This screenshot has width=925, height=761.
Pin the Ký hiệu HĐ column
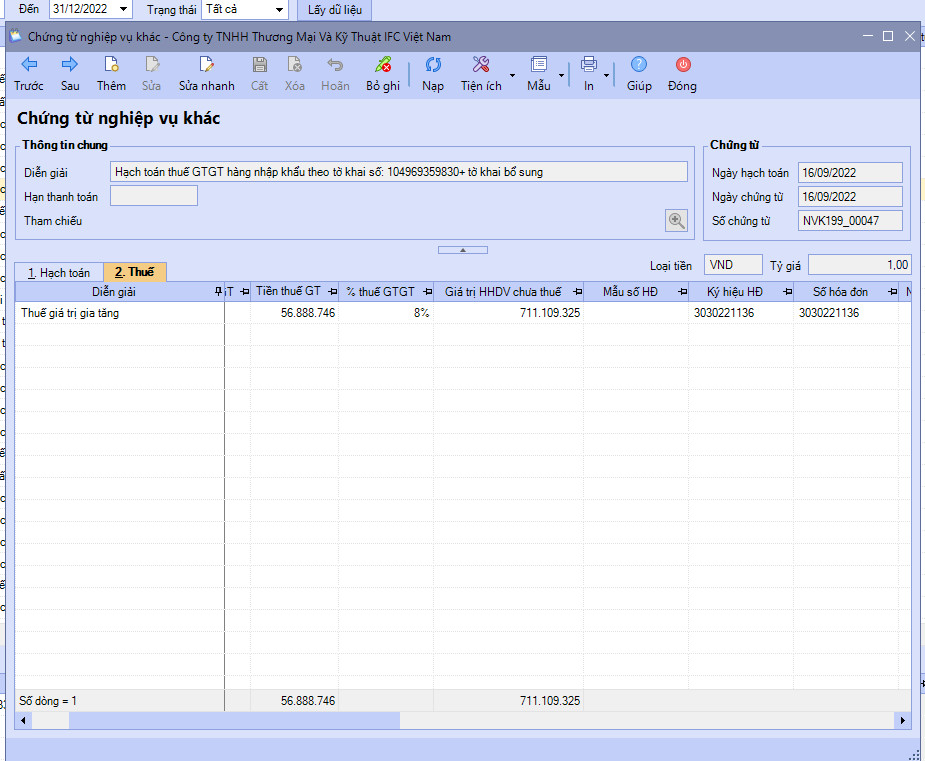coord(788,291)
